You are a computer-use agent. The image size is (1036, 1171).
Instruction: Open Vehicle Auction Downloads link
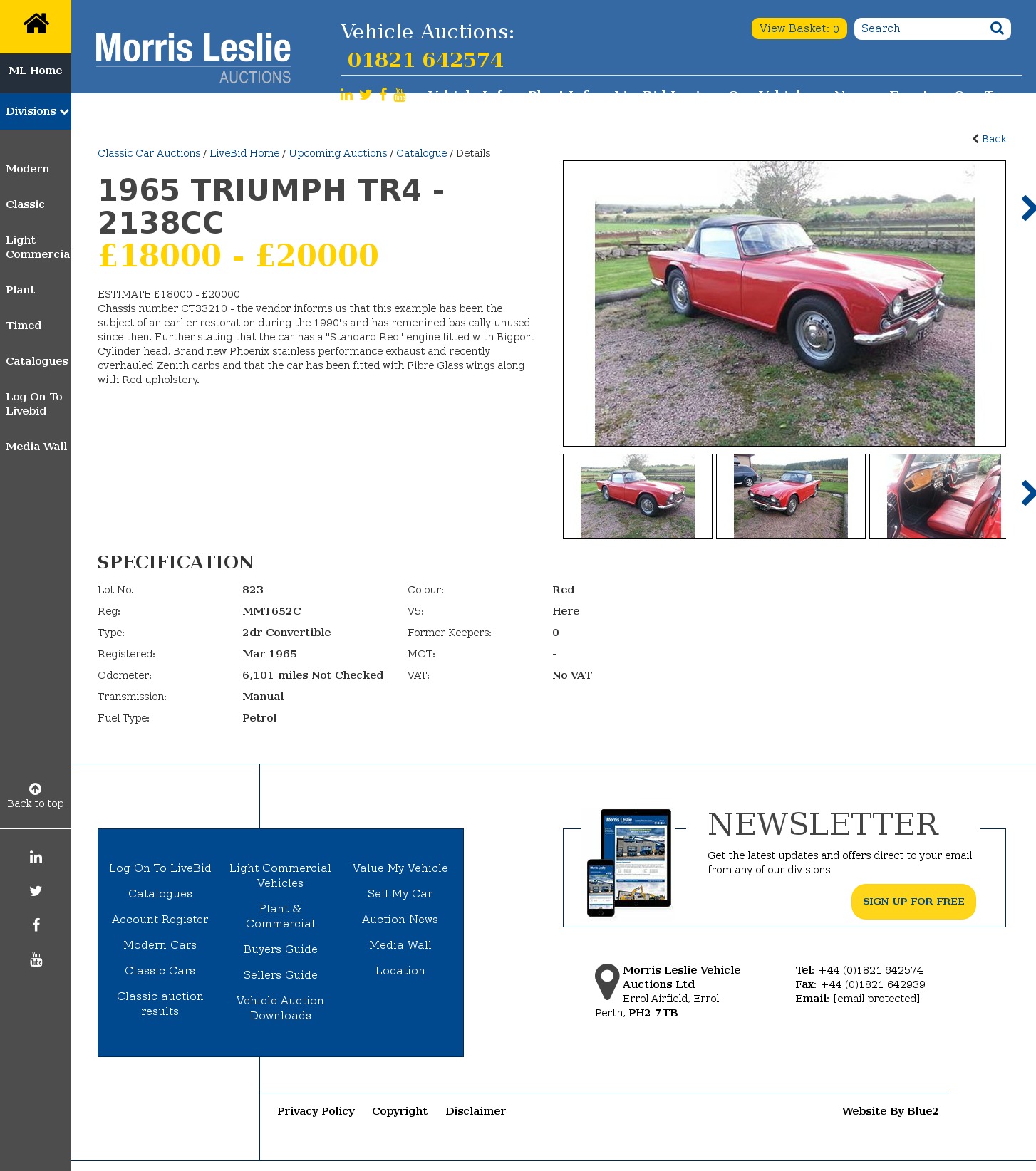(281, 1008)
